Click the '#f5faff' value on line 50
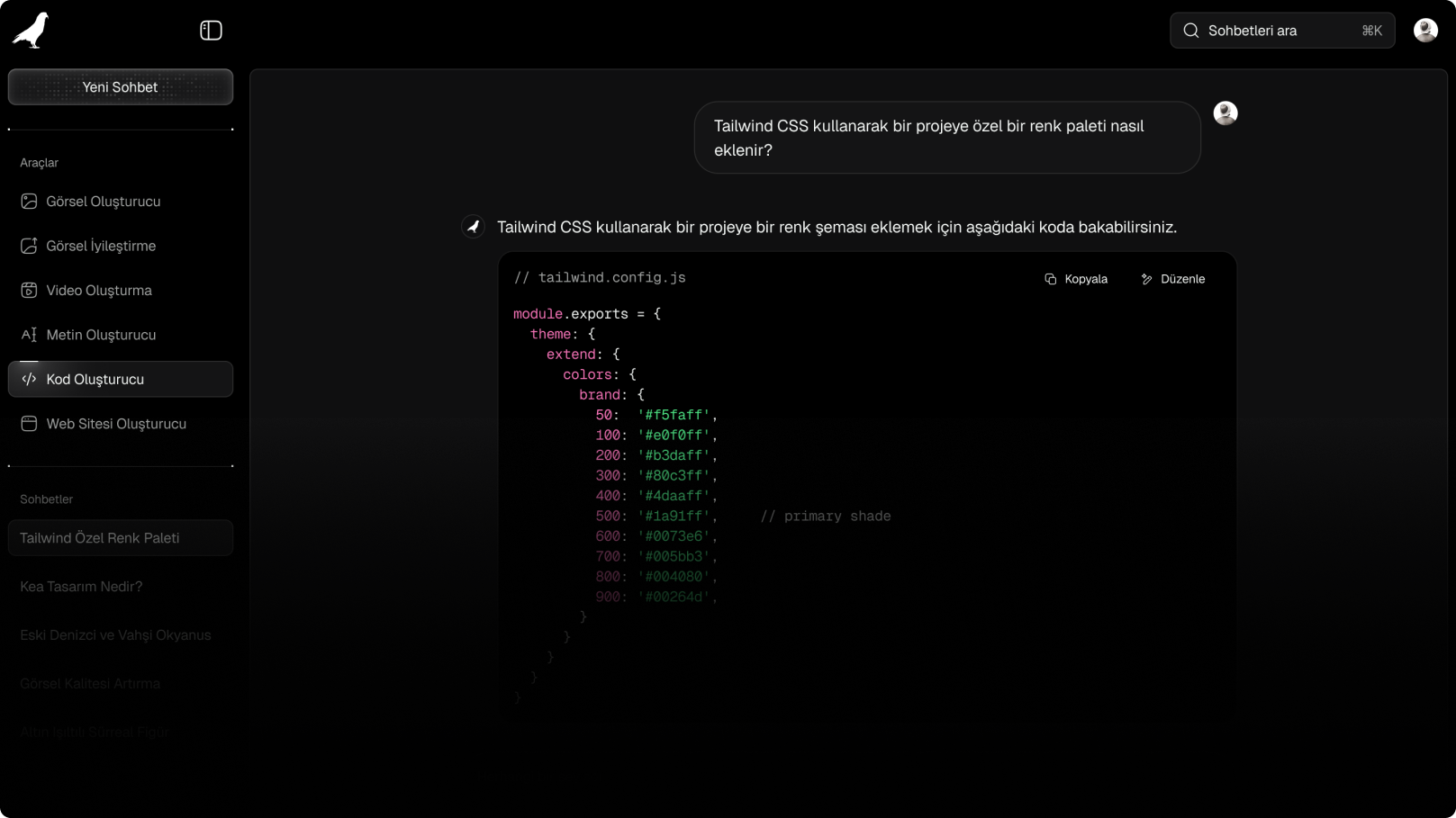The height and width of the screenshot is (818, 1456). click(674, 415)
